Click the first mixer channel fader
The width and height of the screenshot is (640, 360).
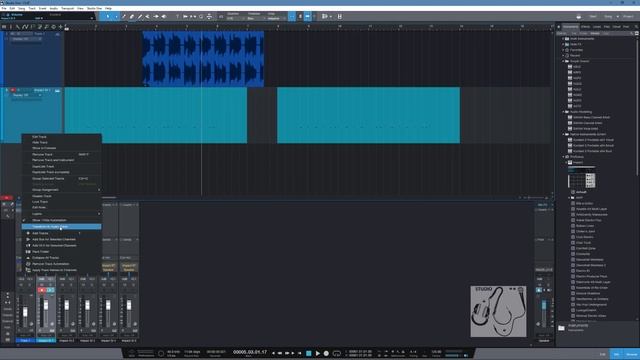(x=25, y=312)
